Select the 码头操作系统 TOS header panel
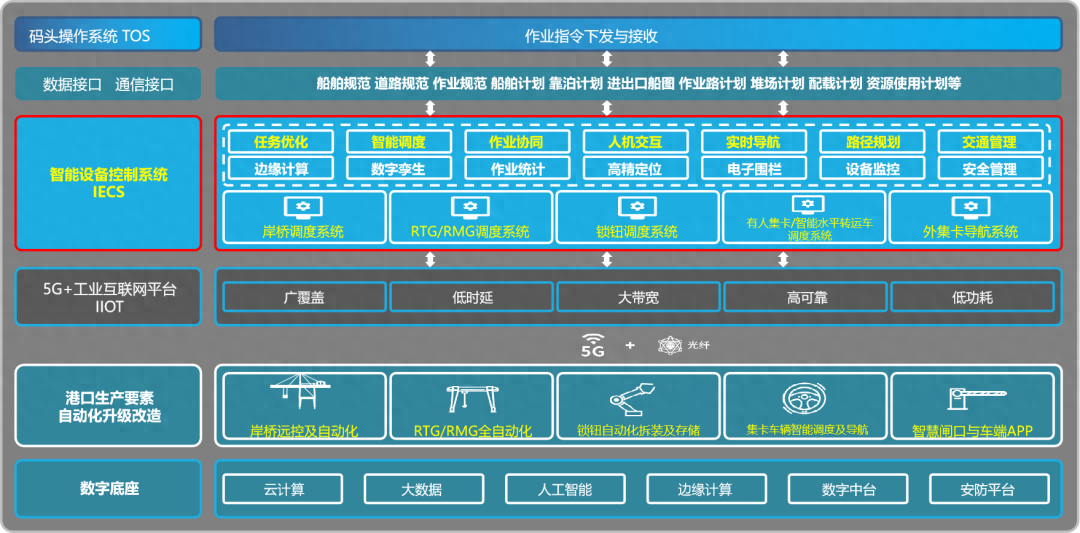The width and height of the screenshot is (1080, 533). pos(108,36)
